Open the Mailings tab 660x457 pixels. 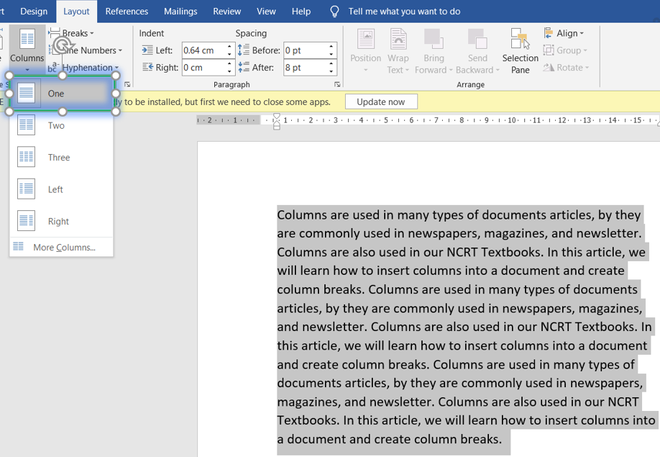181,11
